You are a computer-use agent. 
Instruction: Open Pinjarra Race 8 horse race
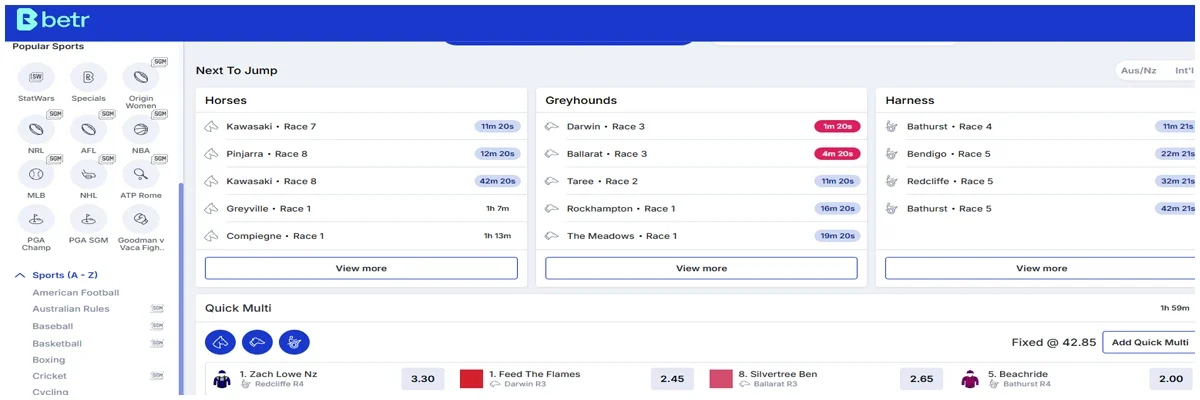(361, 154)
